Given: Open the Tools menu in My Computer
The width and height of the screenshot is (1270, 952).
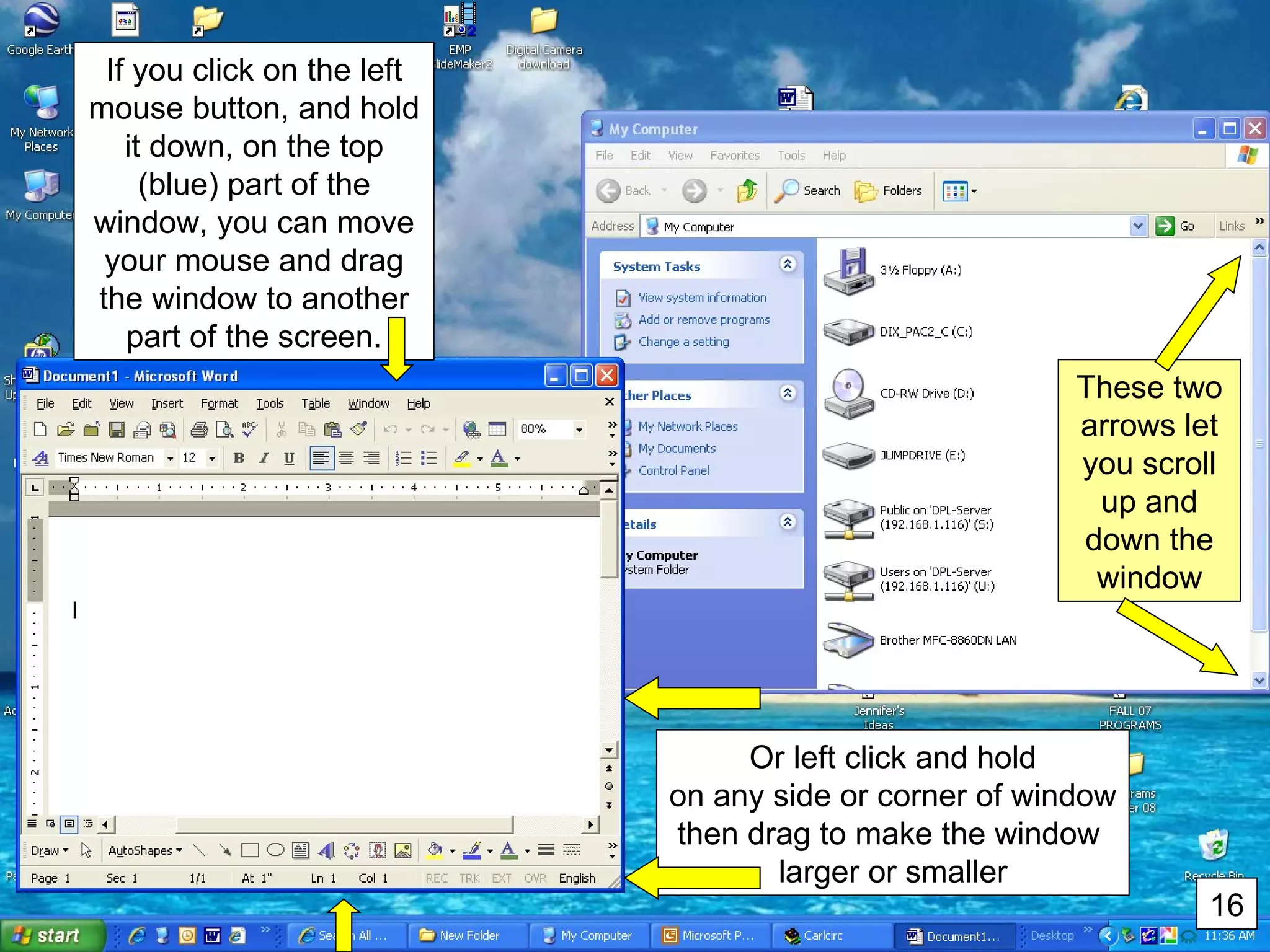Looking at the screenshot, I should 791,156.
